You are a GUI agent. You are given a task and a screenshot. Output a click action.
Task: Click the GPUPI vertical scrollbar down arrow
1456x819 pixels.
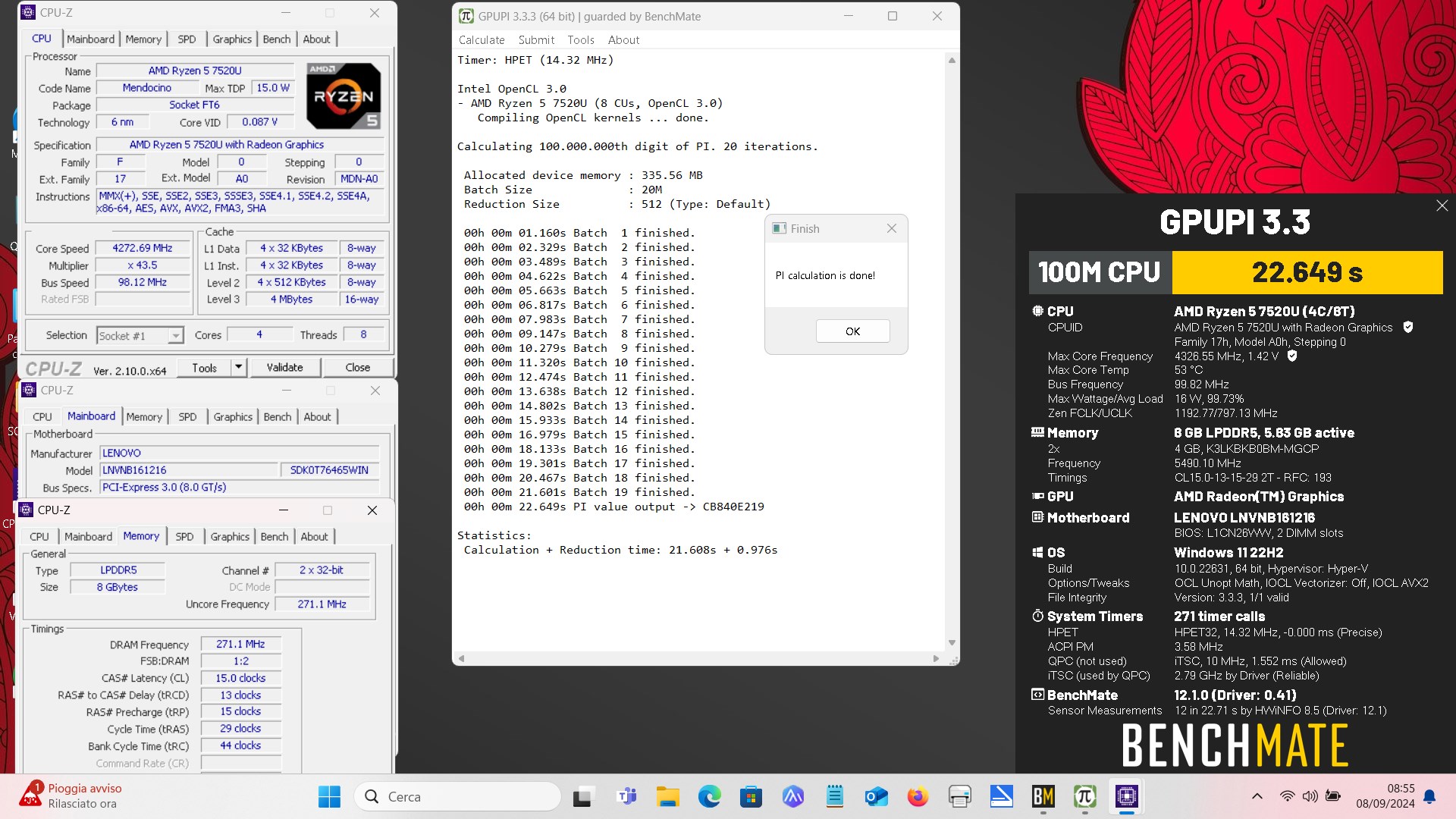952,643
